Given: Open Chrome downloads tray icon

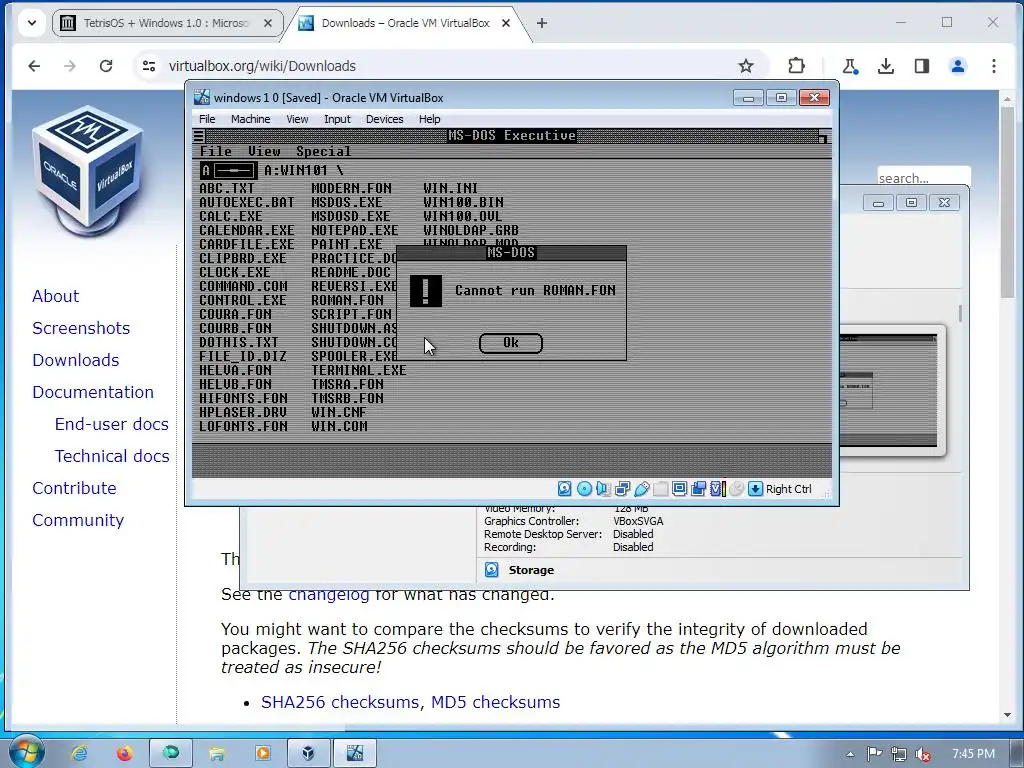Looking at the screenshot, I should 886,66.
